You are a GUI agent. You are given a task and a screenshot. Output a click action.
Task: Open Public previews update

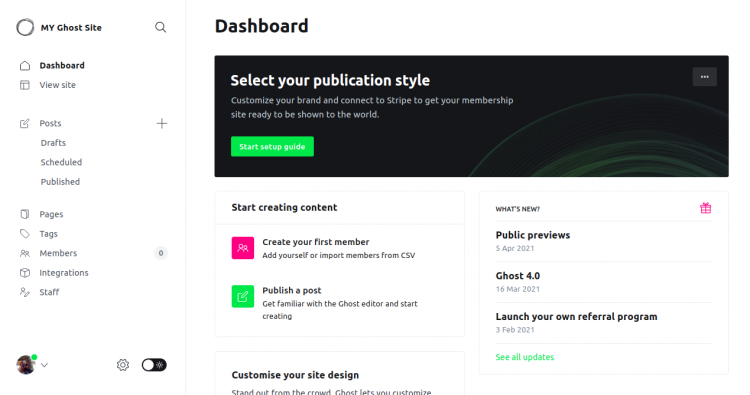(533, 235)
